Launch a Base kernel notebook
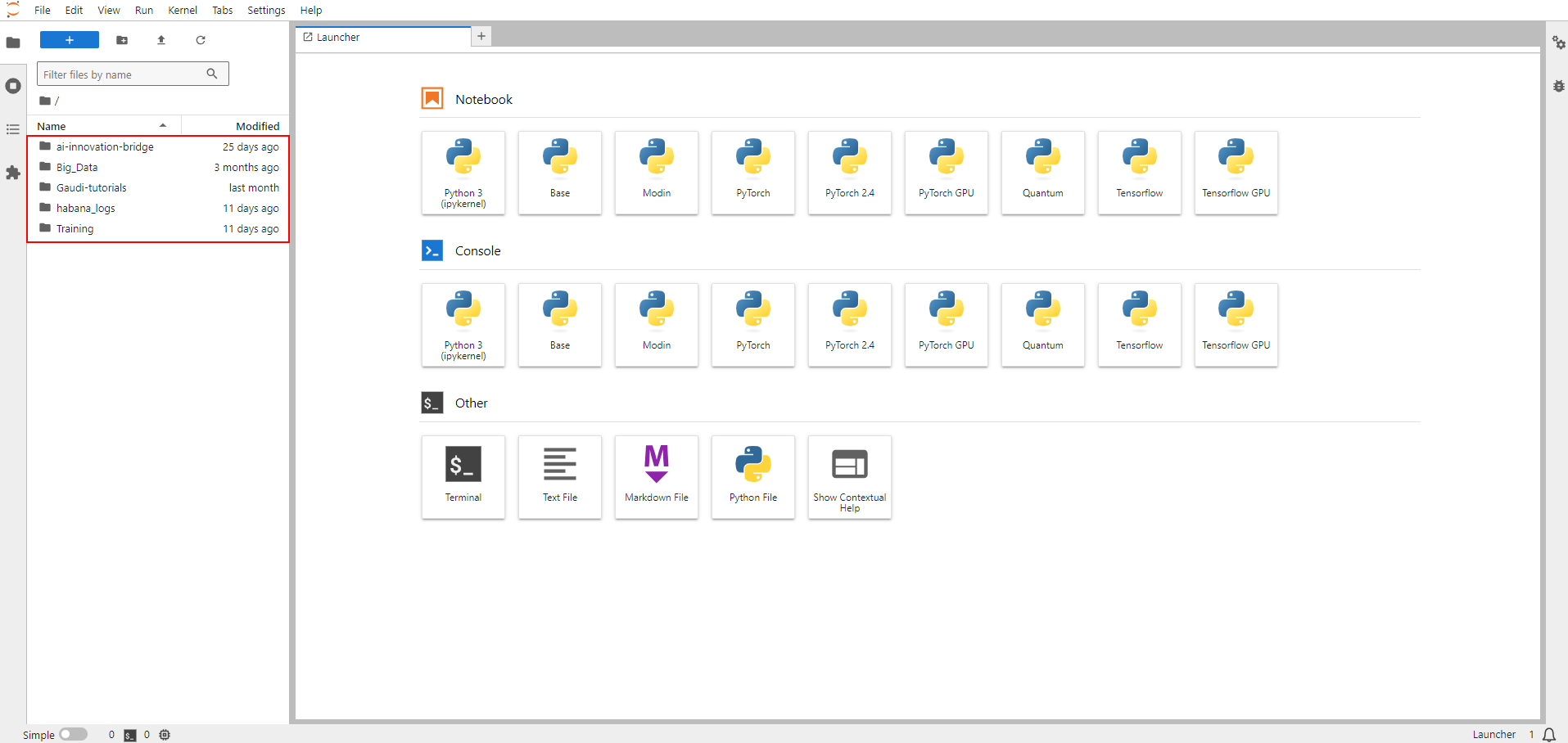 pos(560,173)
